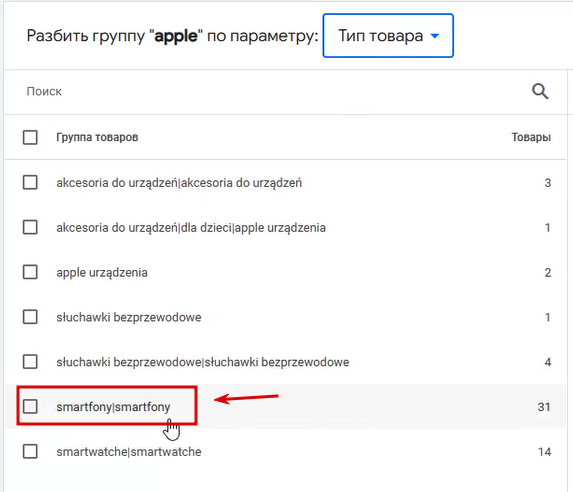Viewport: 573px width, 492px height.
Task: Check the smartfony|smartfony checkbox
Action: click(30, 406)
